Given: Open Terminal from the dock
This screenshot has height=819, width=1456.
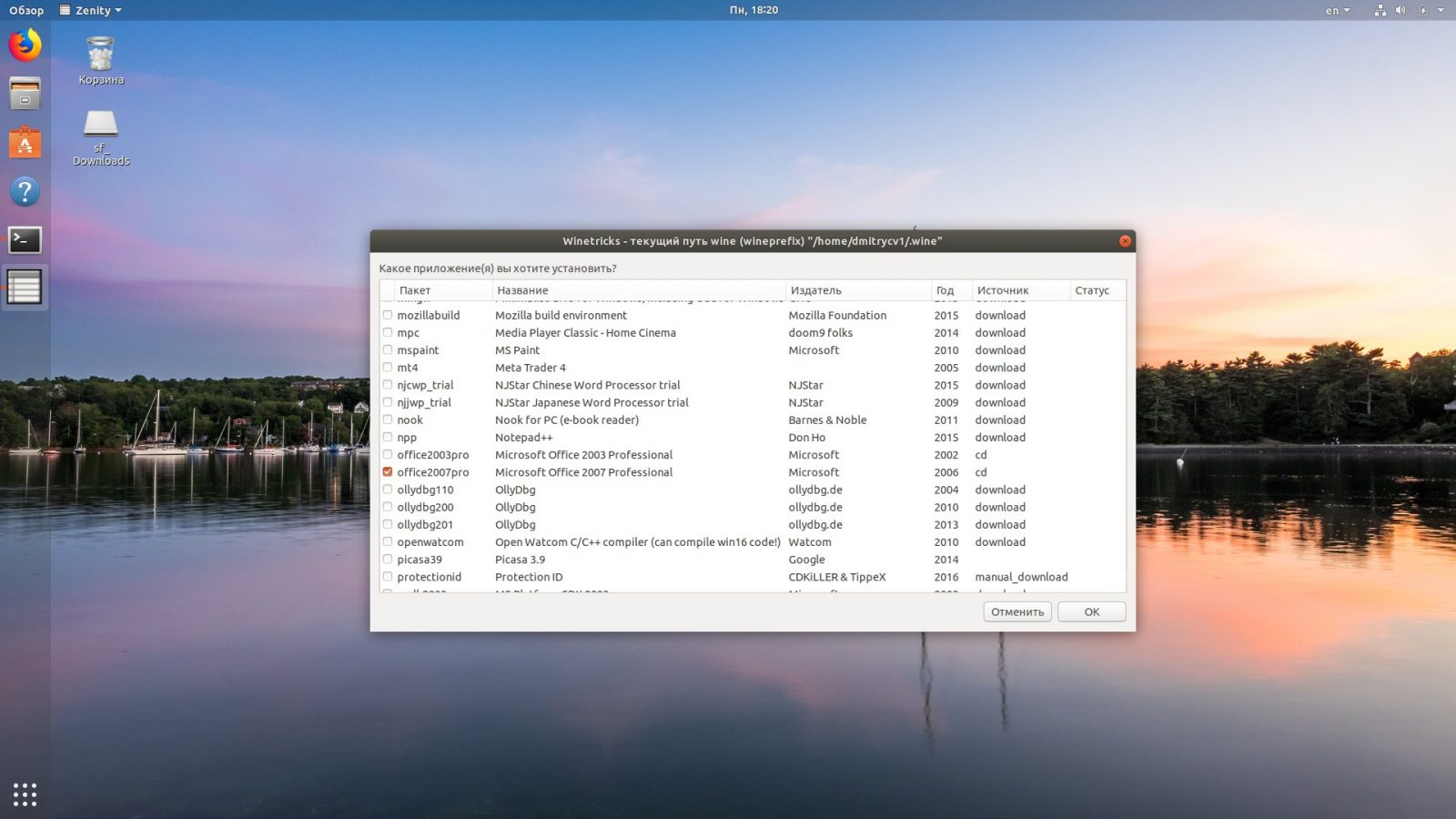Looking at the screenshot, I should click(x=25, y=239).
